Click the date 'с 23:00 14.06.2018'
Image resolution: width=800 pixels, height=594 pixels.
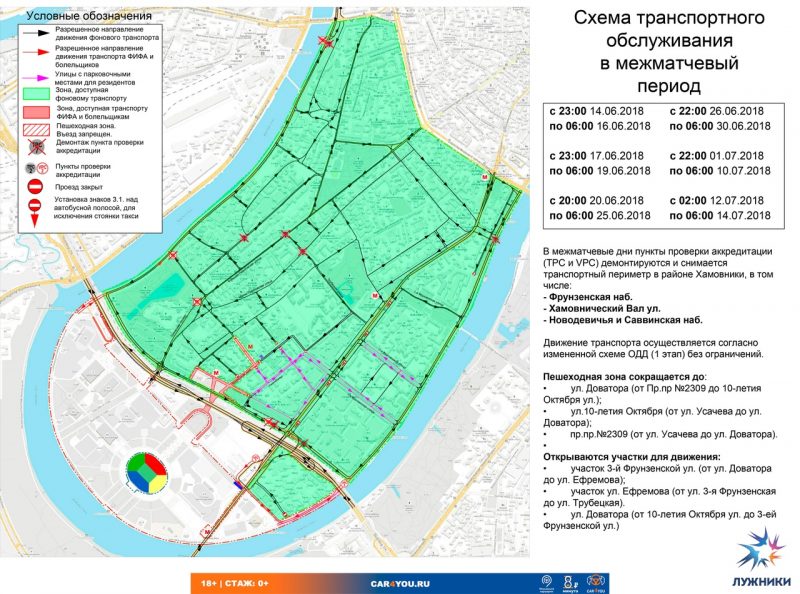coord(596,111)
